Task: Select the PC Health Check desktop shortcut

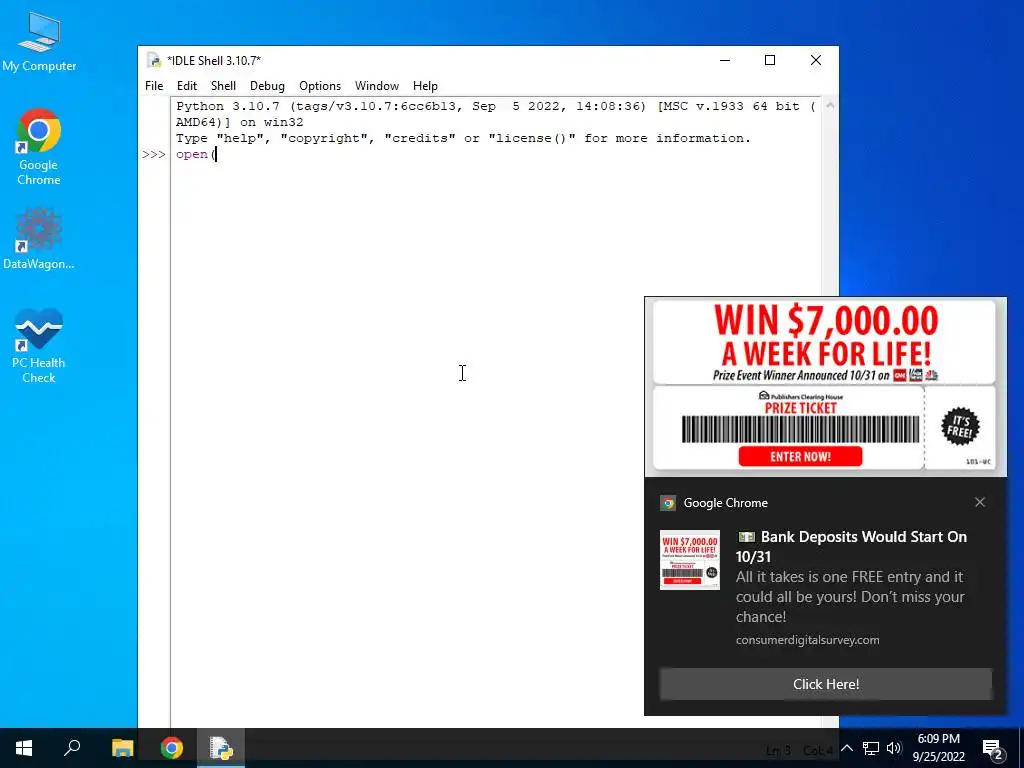Action: (39, 346)
